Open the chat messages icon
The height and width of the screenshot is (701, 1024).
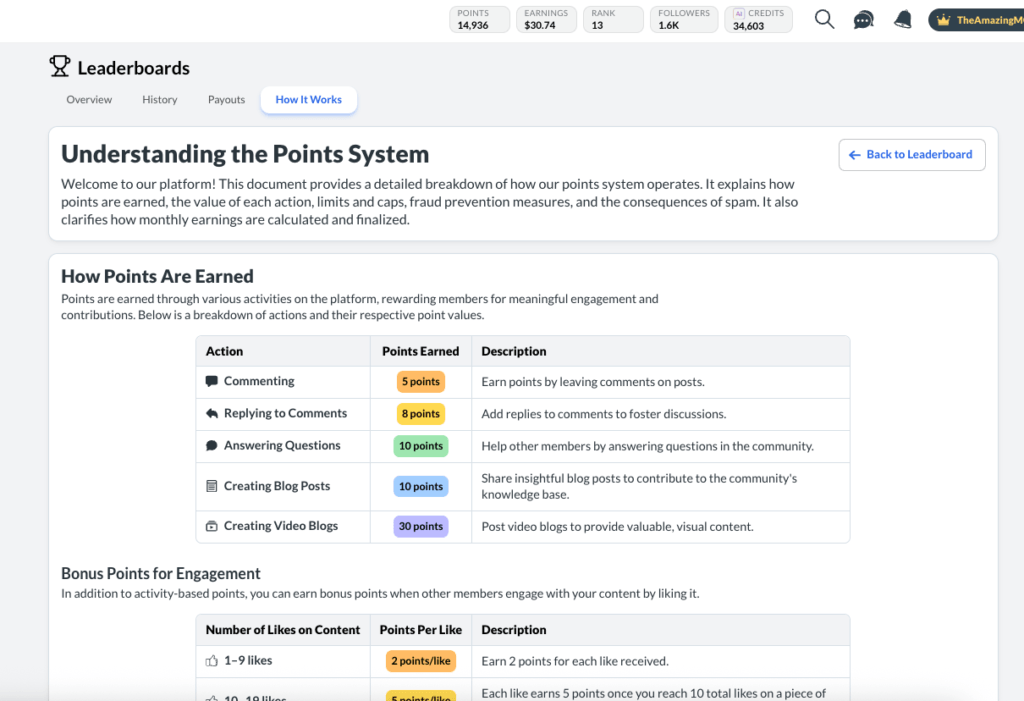[x=862, y=19]
